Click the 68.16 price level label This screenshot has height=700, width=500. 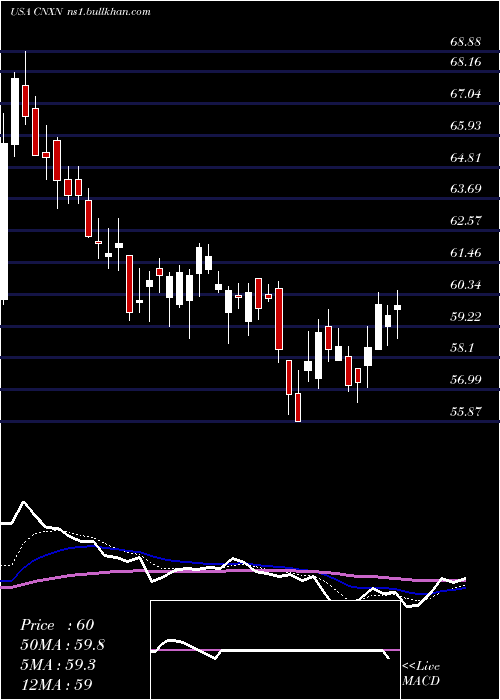tap(466, 62)
